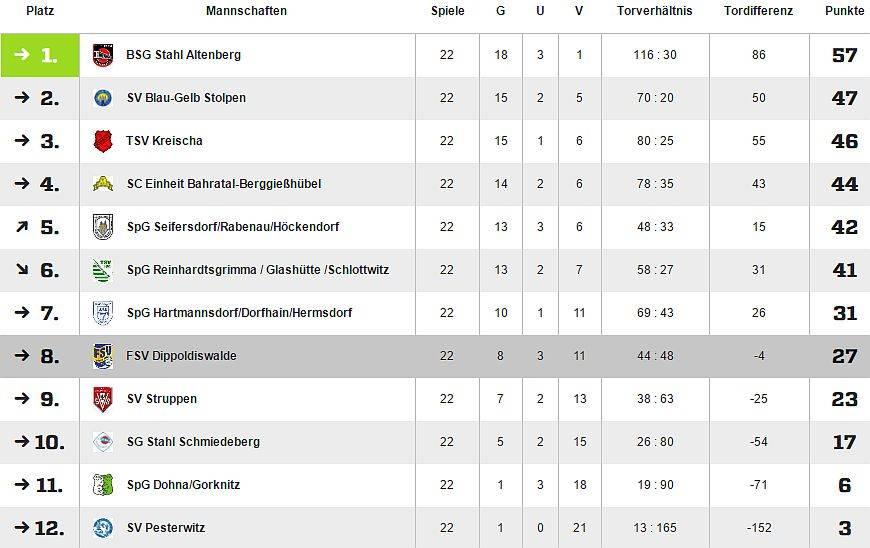
Task: Click the SV Pesterwitz round logo
Action: point(103,528)
